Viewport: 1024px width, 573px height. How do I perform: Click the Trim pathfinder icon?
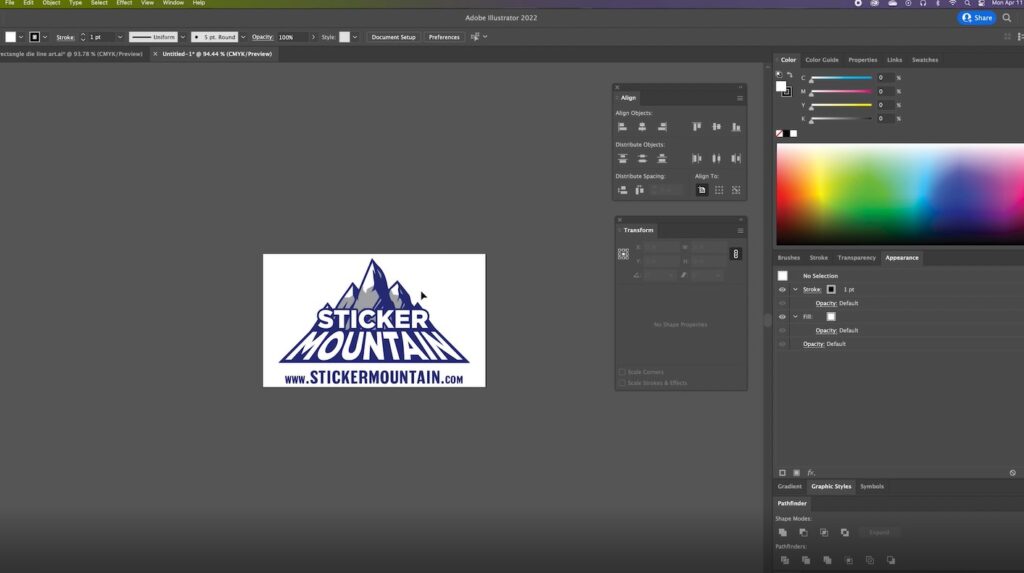806,560
